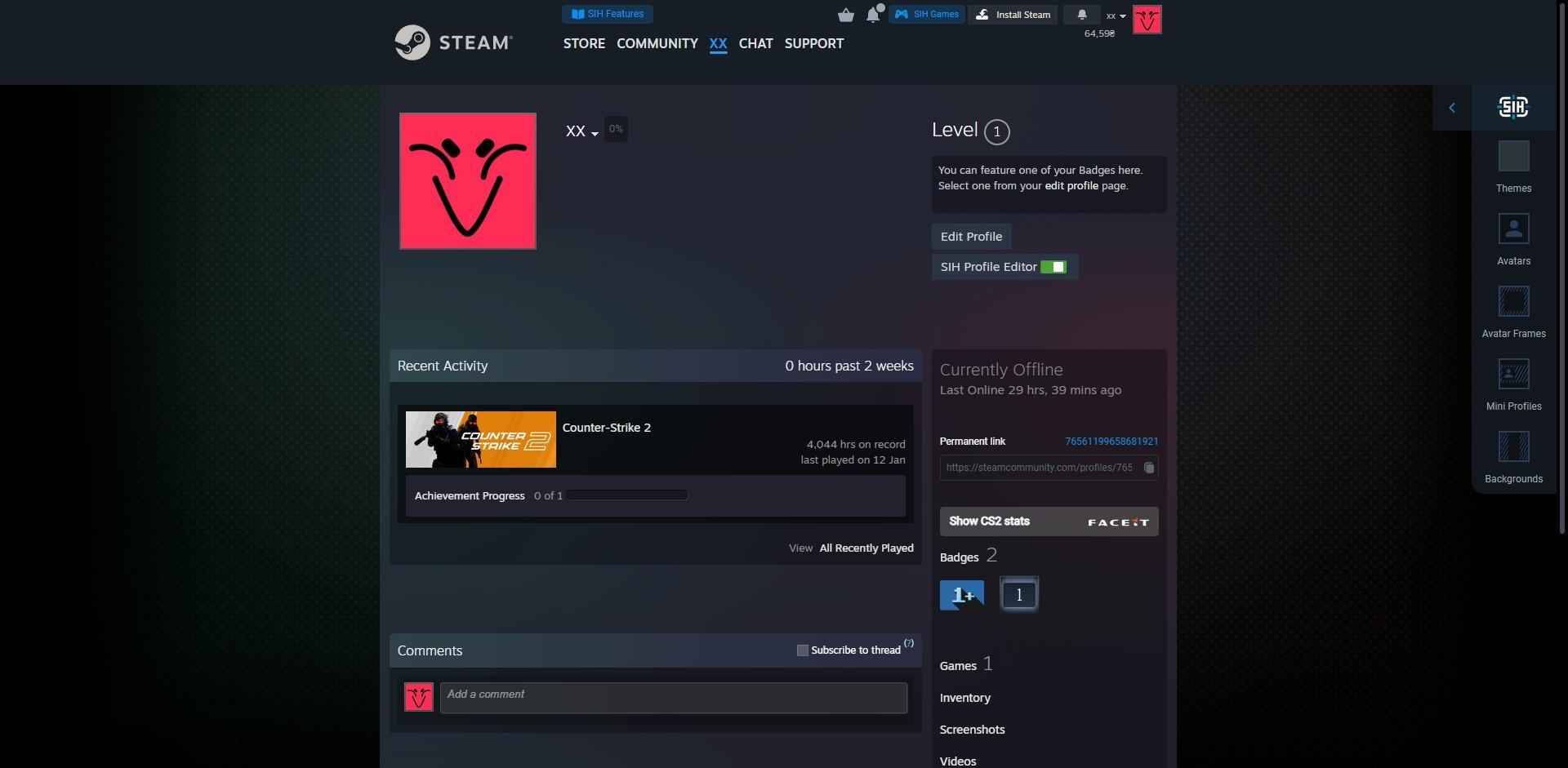Check the Subscribe to thread checkbox

coord(804,650)
